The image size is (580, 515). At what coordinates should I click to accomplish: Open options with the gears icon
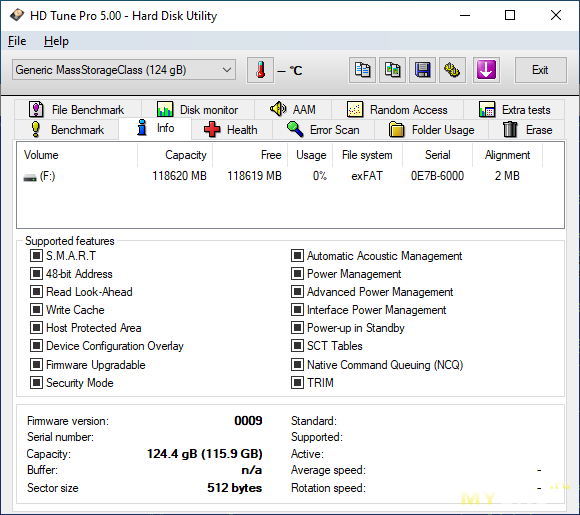pyautogui.click(x=452, y=70)
